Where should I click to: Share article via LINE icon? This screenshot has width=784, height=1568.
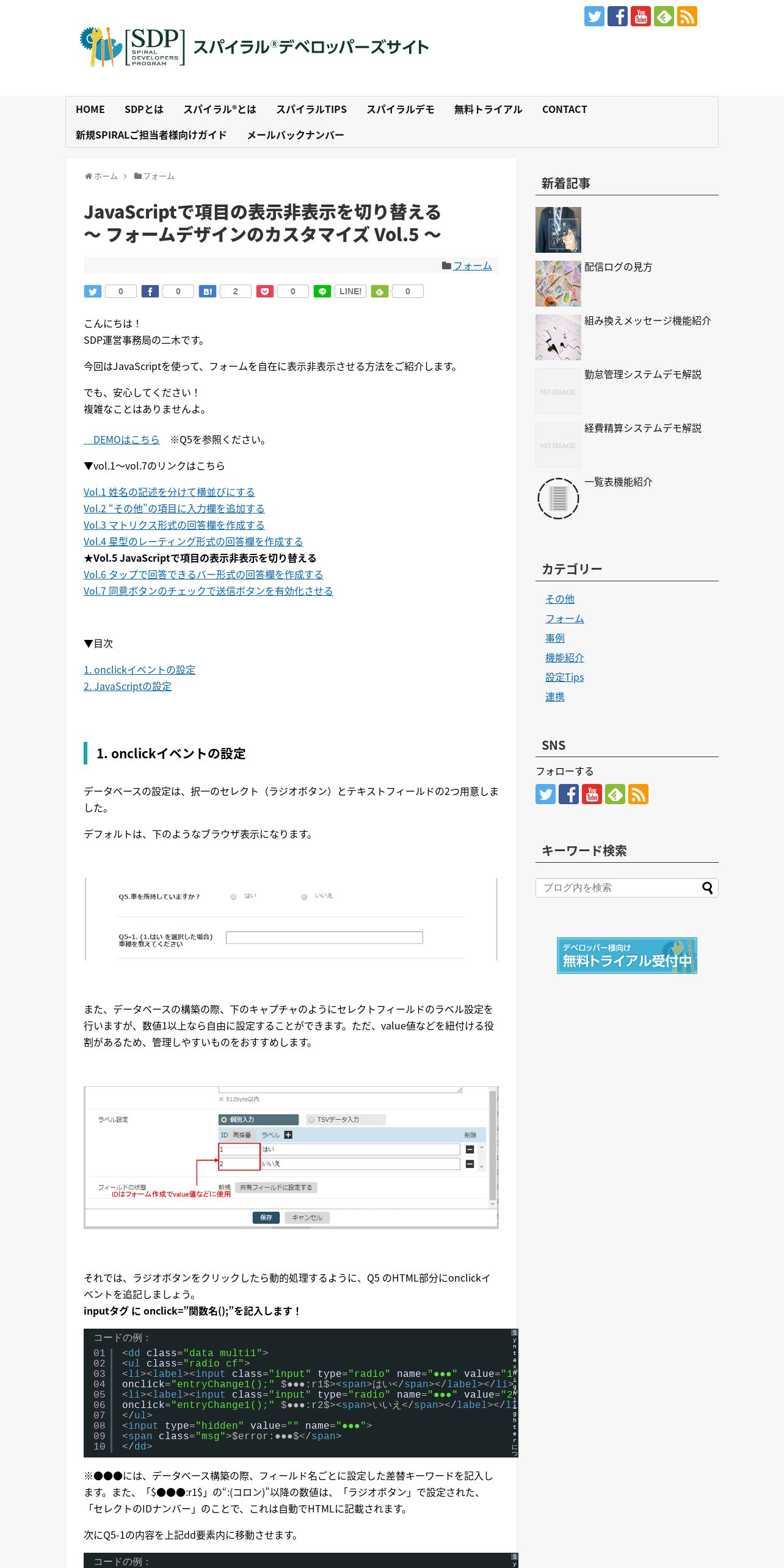(322, 291)
